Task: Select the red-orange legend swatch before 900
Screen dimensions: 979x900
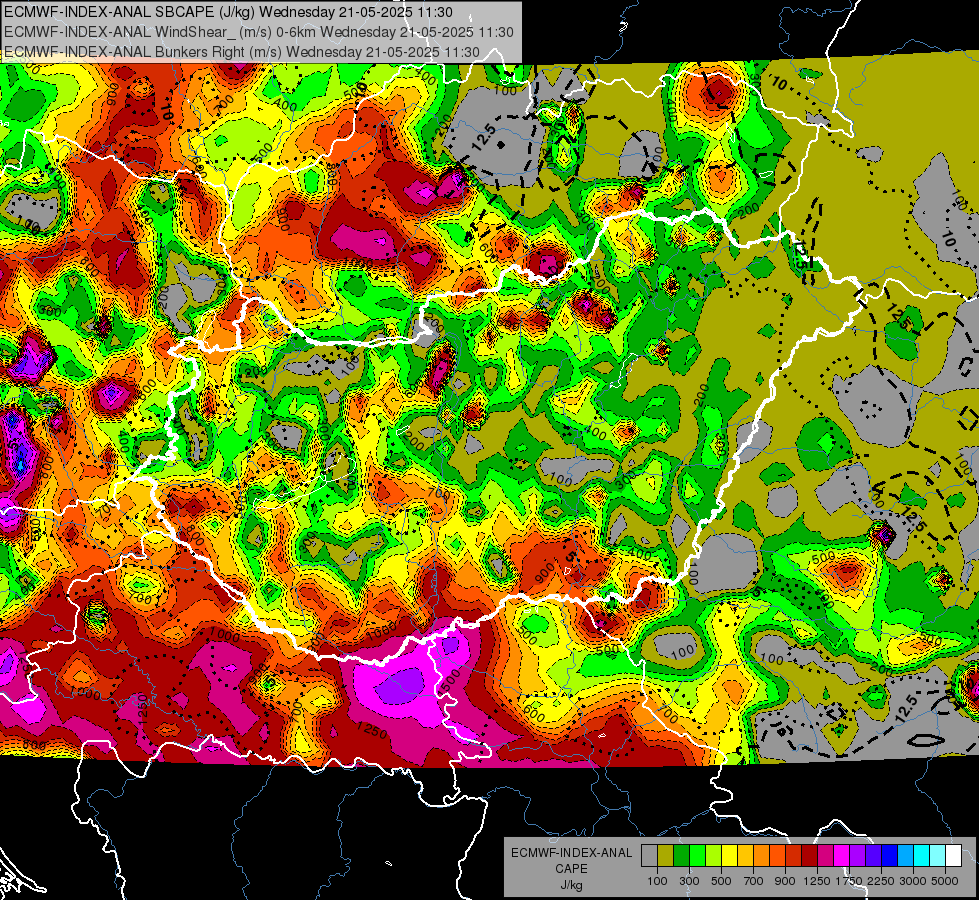Action: [777, 856]
